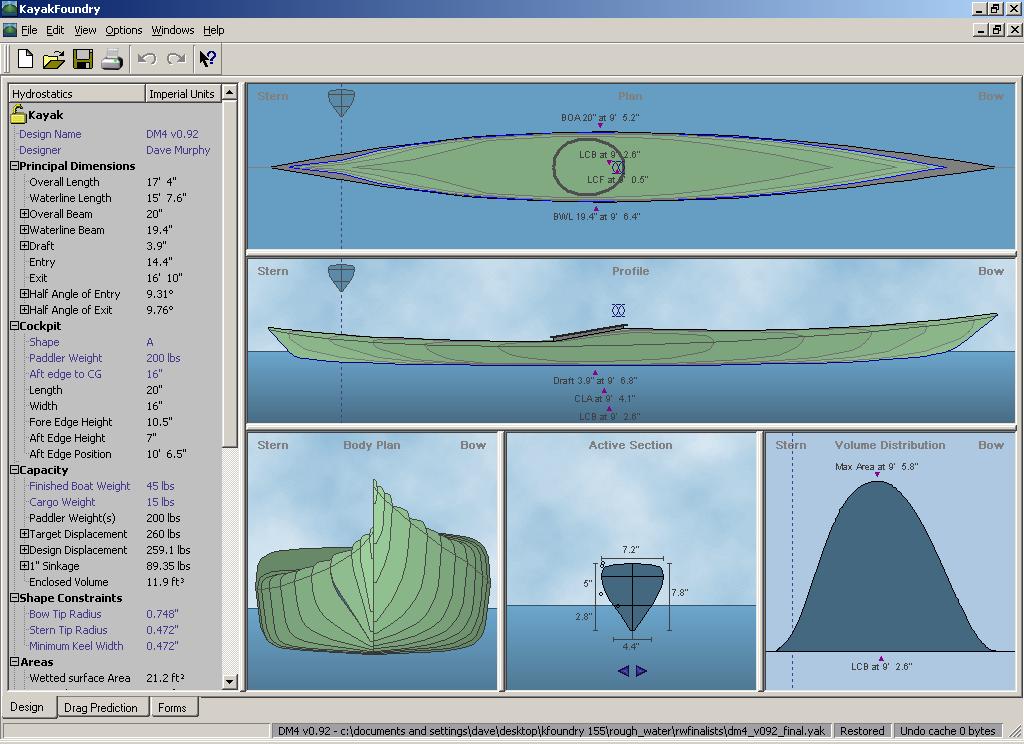Open the Options menu
Image resolution: width=1024 pixels, height=744 pixels.
tap(123, 30)
